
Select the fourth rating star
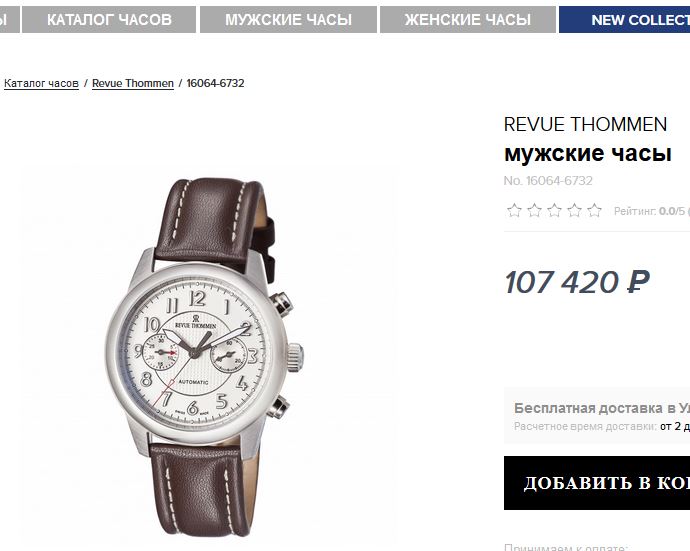574,210
